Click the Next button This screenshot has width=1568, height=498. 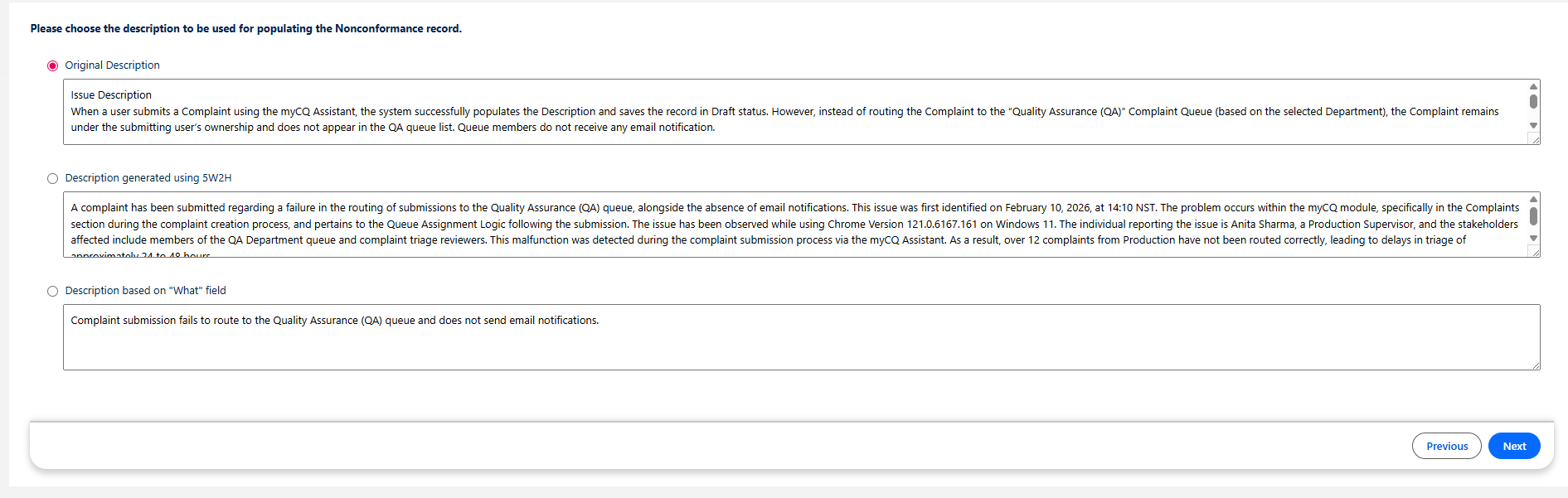point(1513,446)
